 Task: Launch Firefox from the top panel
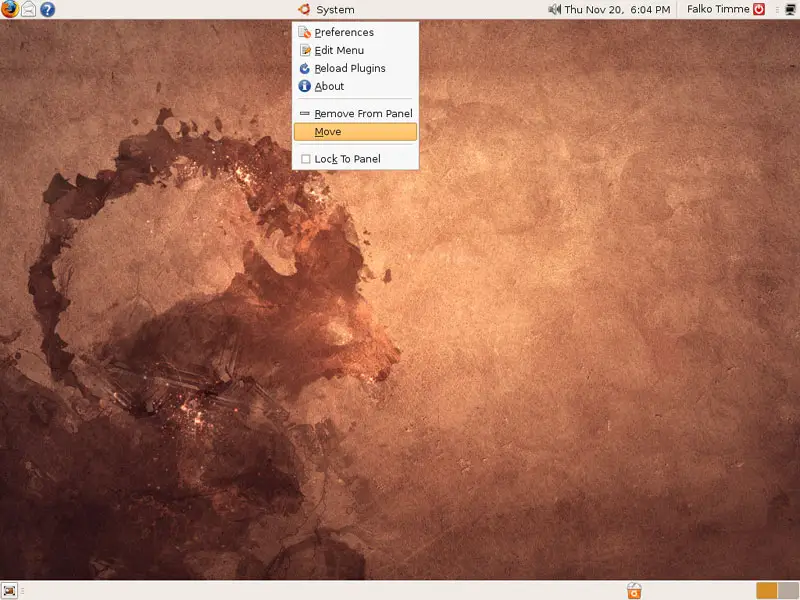10,10
